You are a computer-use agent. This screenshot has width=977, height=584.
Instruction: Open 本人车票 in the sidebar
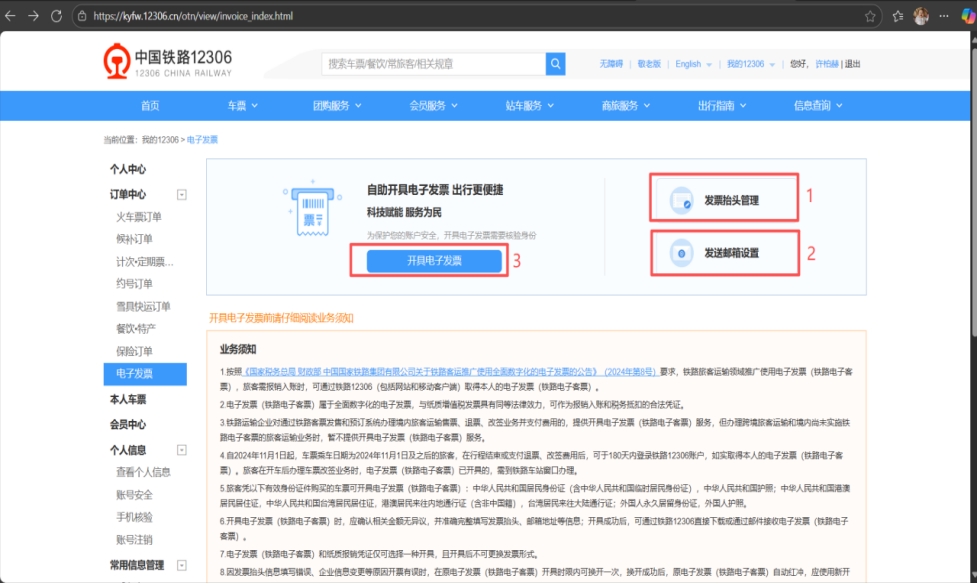pos(128,399)
